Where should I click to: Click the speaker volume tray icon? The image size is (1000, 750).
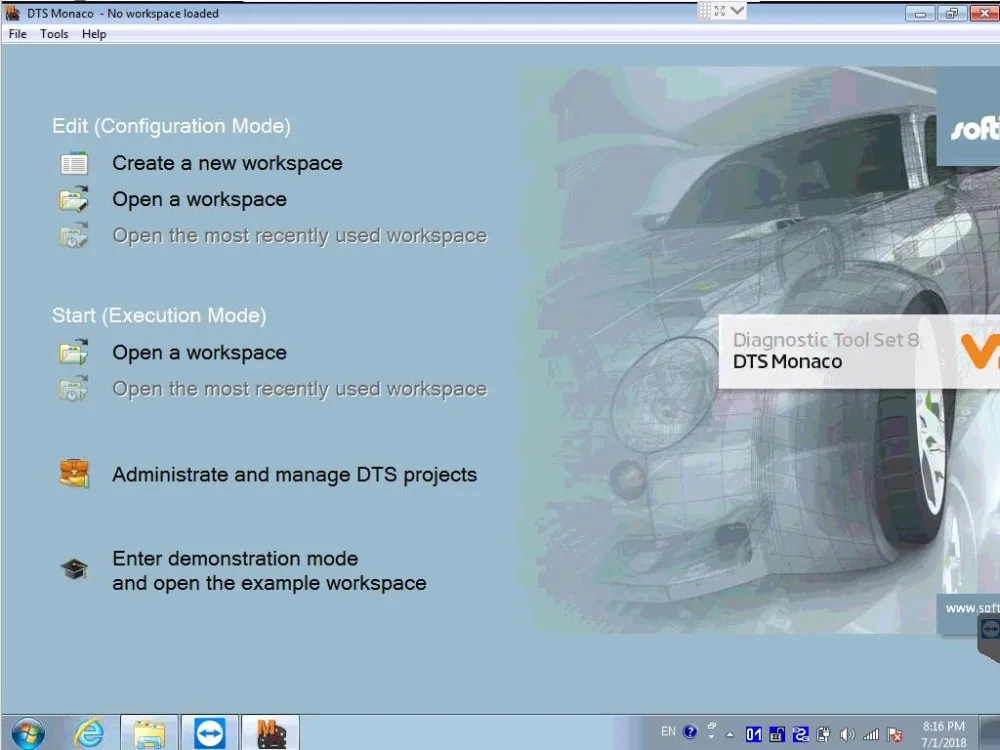tap(847, 734)
